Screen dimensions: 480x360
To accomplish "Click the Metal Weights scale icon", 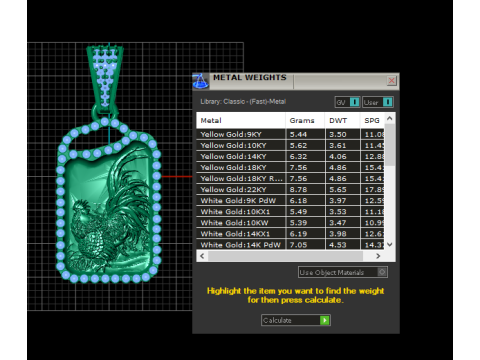I will coord(201,81).
